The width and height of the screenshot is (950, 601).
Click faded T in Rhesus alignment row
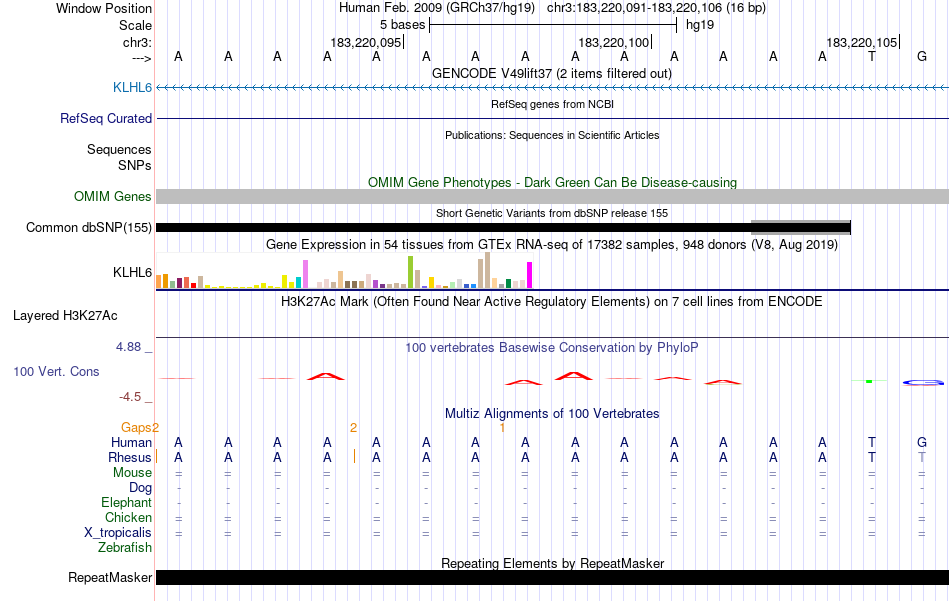click(x=922, y=457)
